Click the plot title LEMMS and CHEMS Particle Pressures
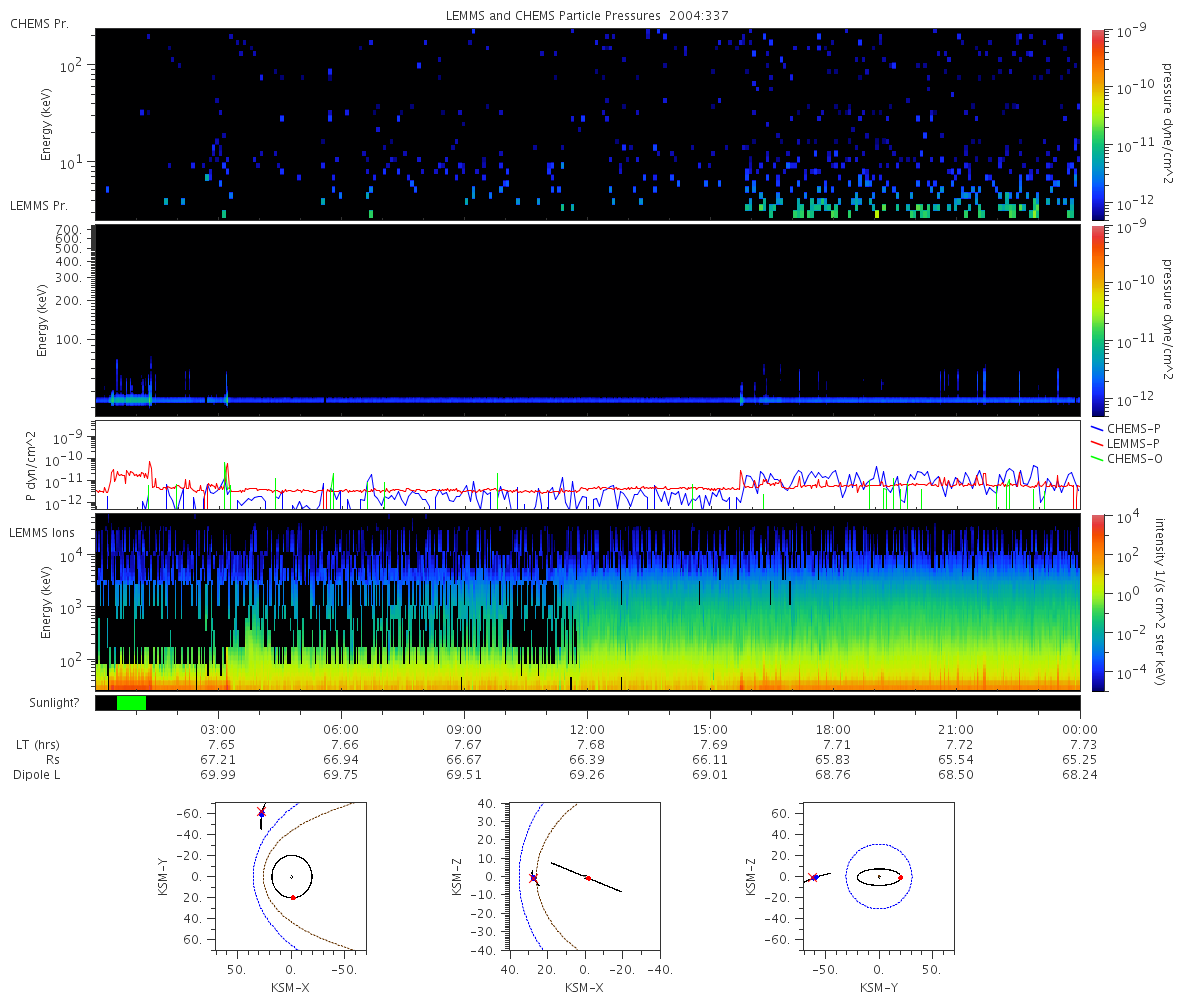Screen dimensions: 1200x1000 (x=590, y=15)
